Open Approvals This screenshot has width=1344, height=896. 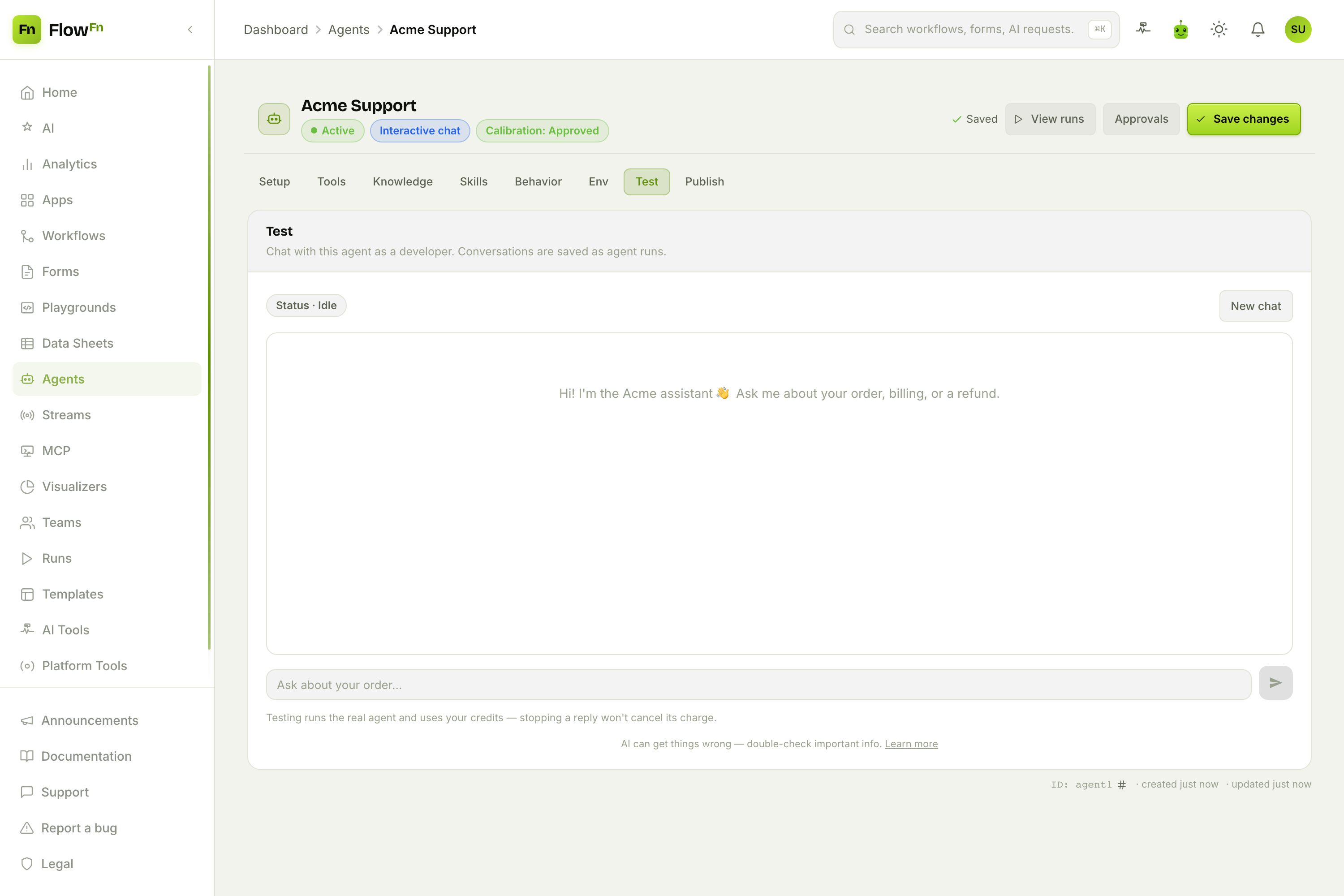point(1141,119)
